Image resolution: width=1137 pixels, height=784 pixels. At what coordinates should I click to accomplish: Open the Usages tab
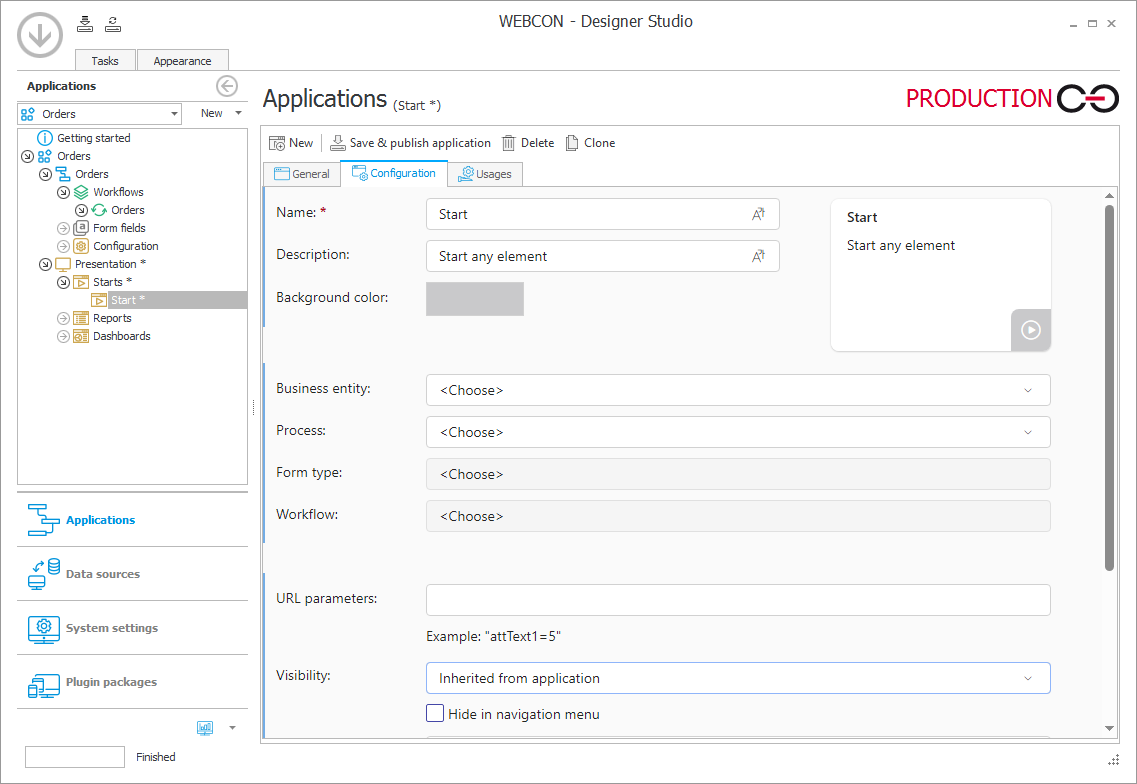point(484,174)
